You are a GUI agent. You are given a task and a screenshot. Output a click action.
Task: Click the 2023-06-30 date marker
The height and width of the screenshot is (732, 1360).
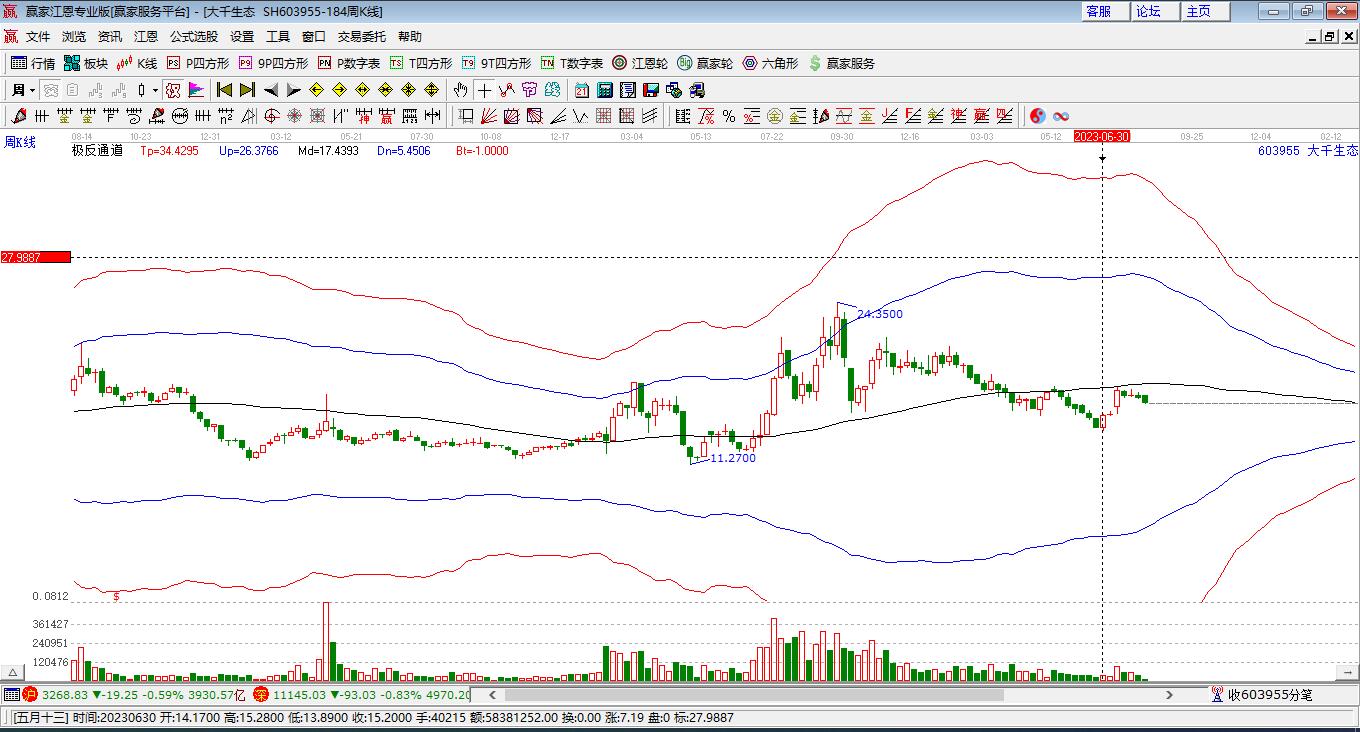[1102, 136]
